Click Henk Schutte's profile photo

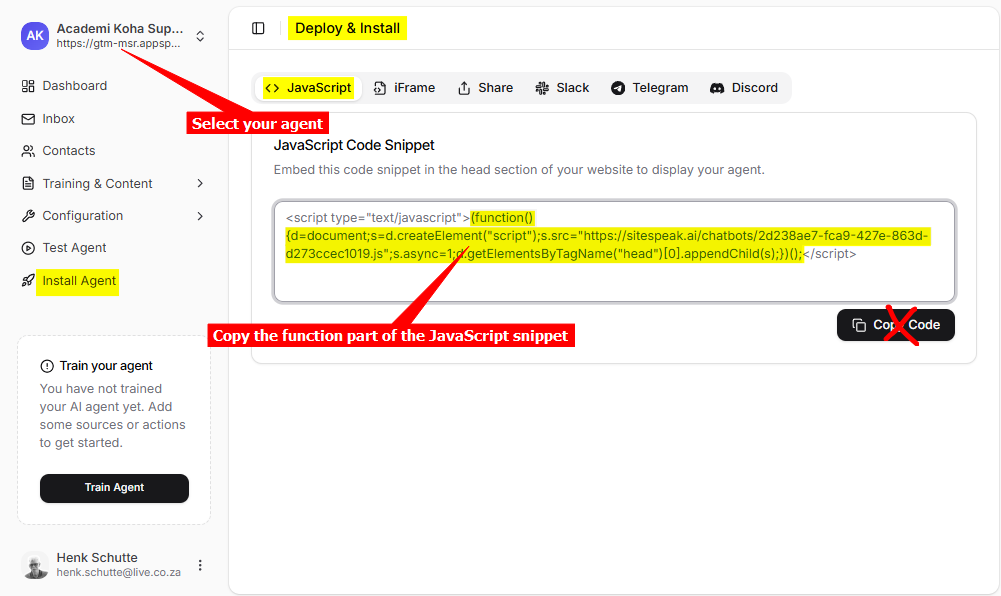coord(34,565)
